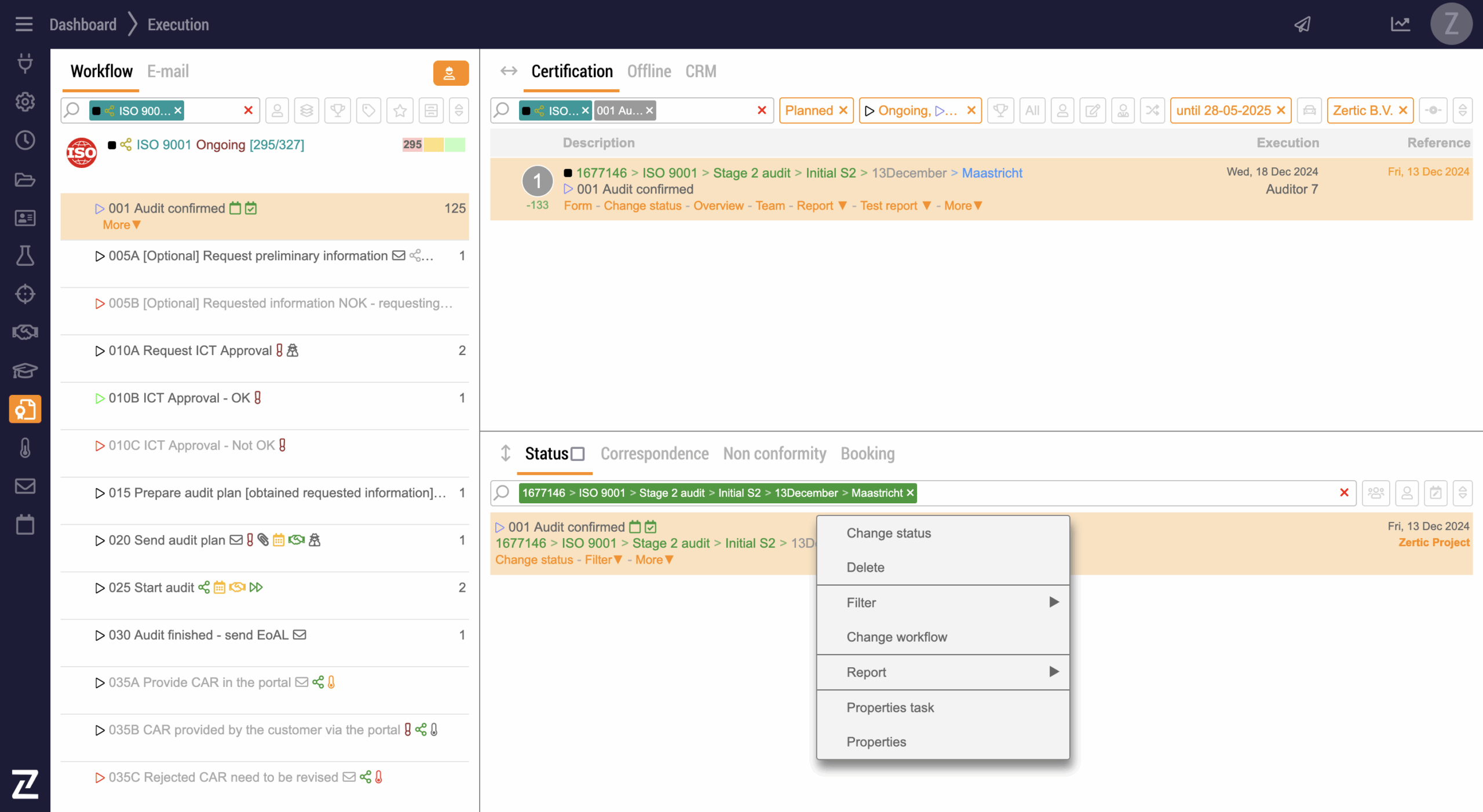The image size is (1483, 812).
Task: Open the thermometer icon in sidebar
Action: point(25,448)
